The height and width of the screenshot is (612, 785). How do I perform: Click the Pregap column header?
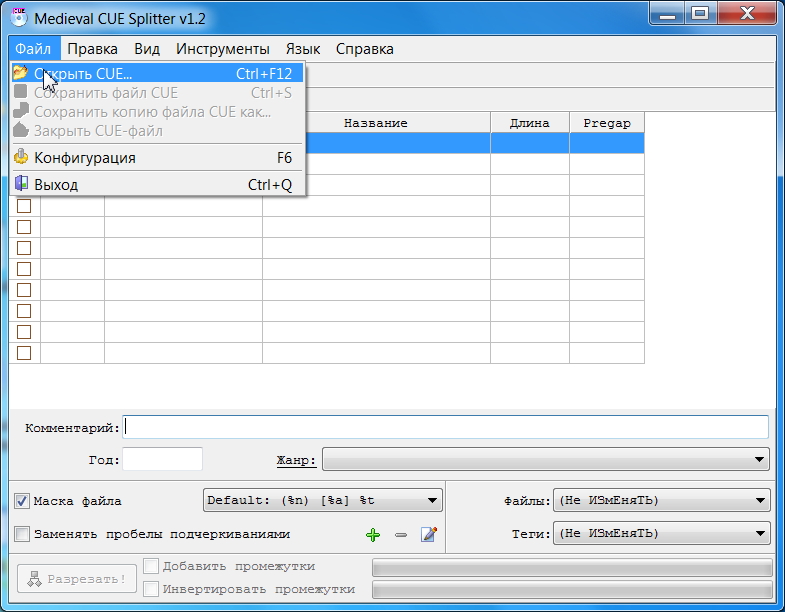[607, 123]
